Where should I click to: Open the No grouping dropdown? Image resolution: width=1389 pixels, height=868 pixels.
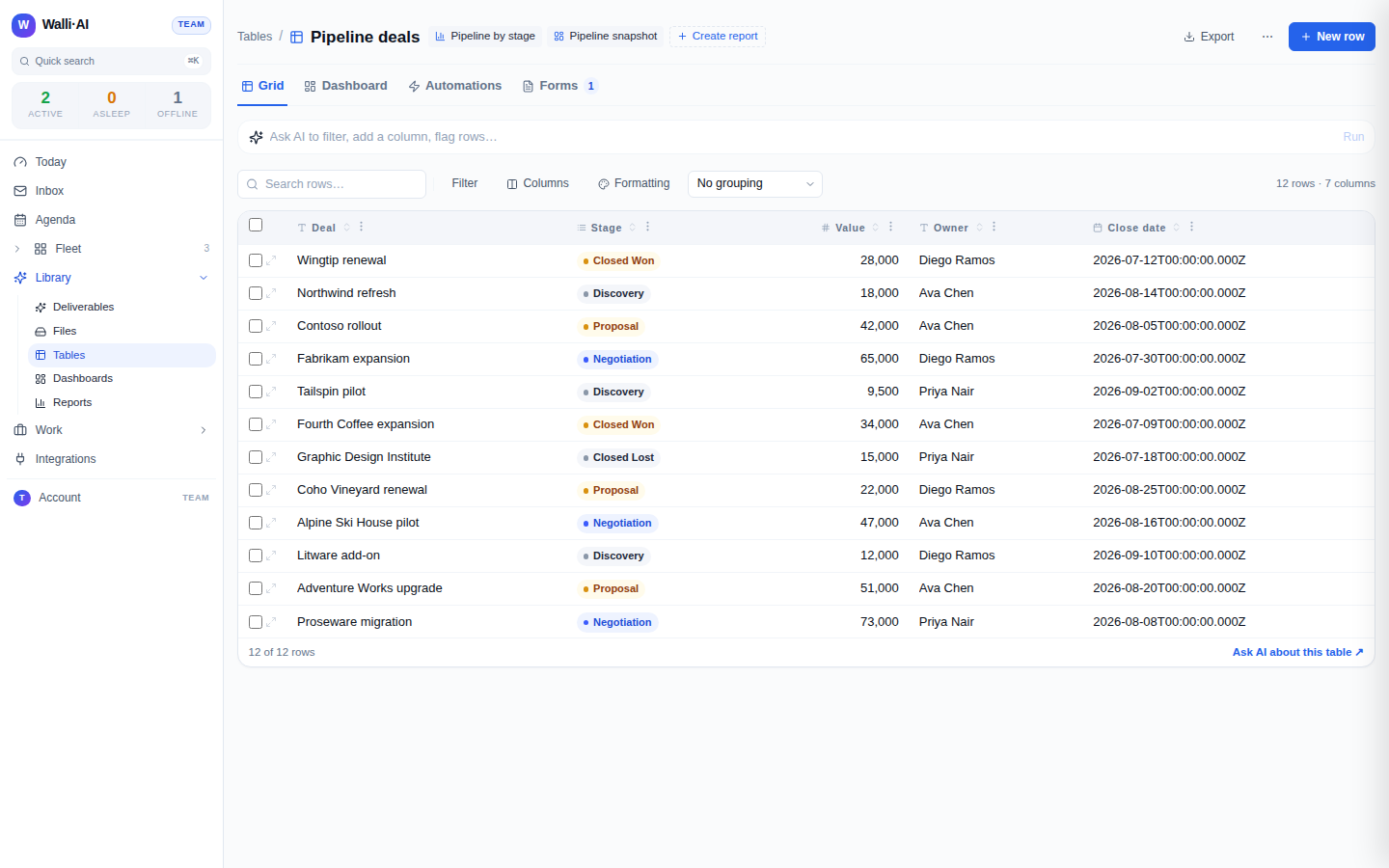755,183
